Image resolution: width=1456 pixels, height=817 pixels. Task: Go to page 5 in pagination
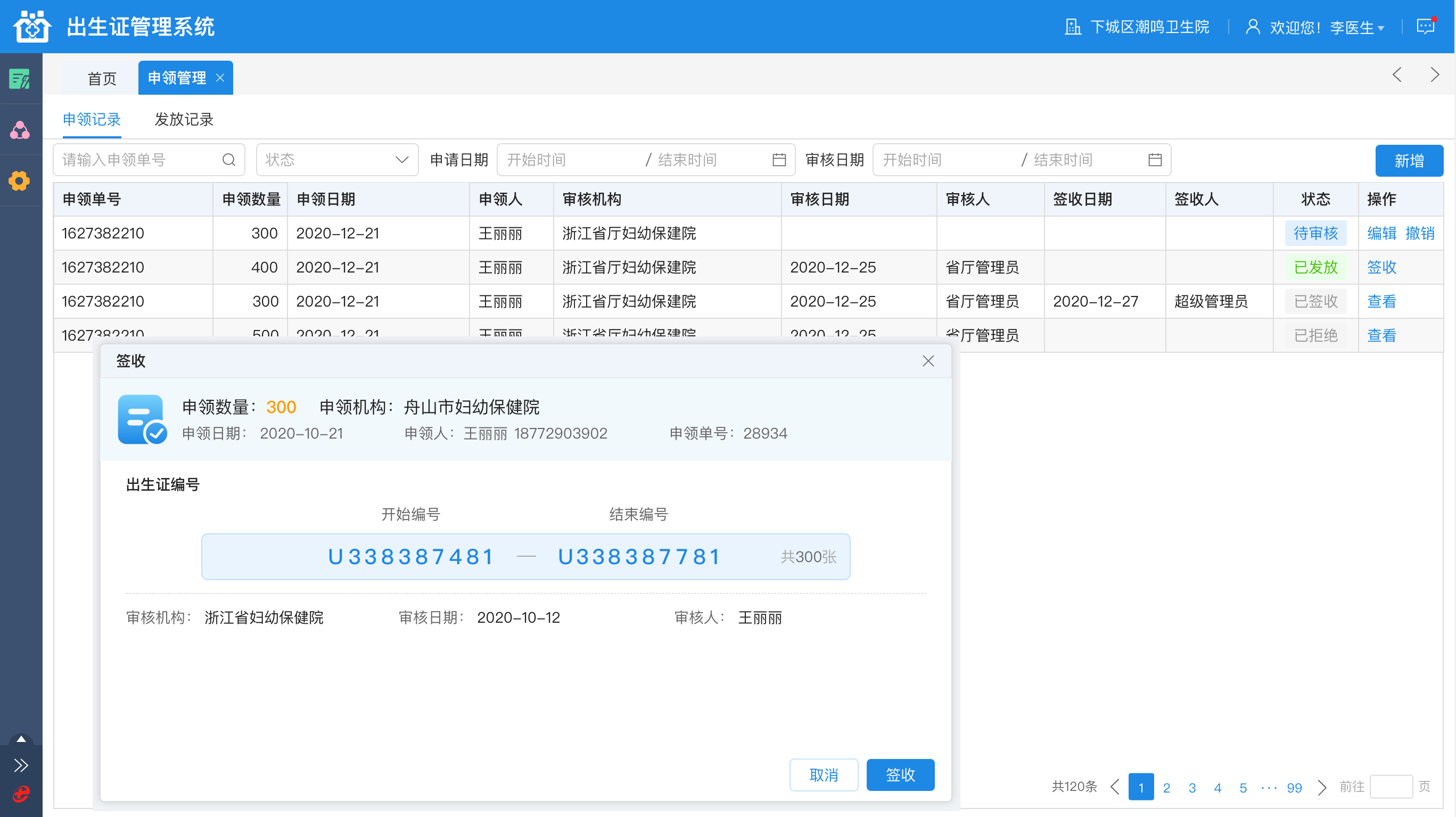click(1243, 787)
